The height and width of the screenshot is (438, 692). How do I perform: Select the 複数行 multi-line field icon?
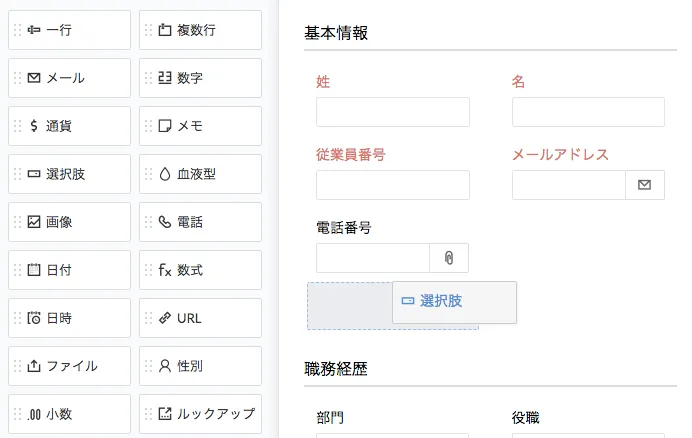pos(165,30)
